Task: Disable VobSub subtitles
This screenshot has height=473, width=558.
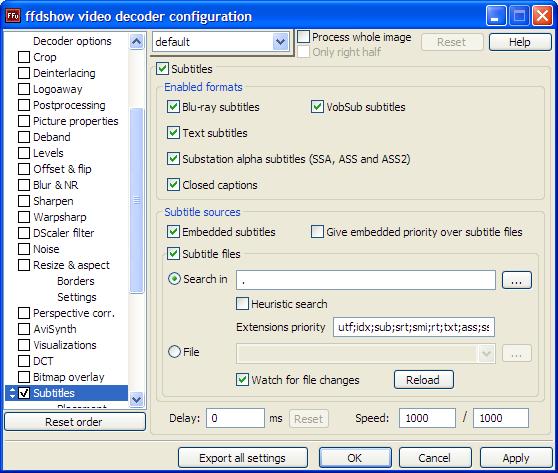Action: point(317,107)
